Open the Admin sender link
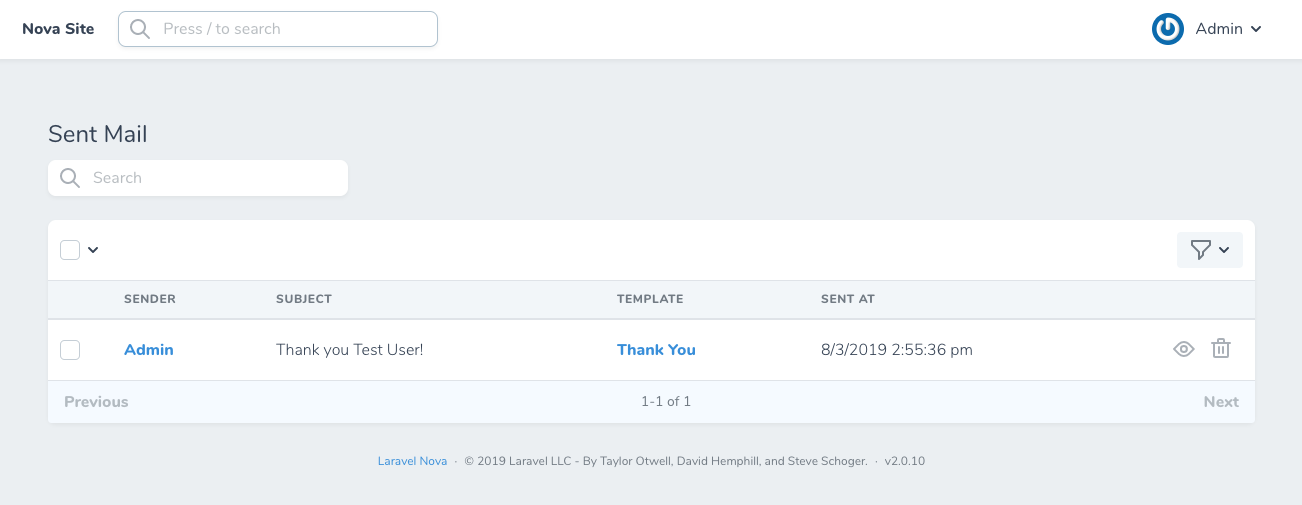The image size is (1302, 505). (x=149, y=350)
